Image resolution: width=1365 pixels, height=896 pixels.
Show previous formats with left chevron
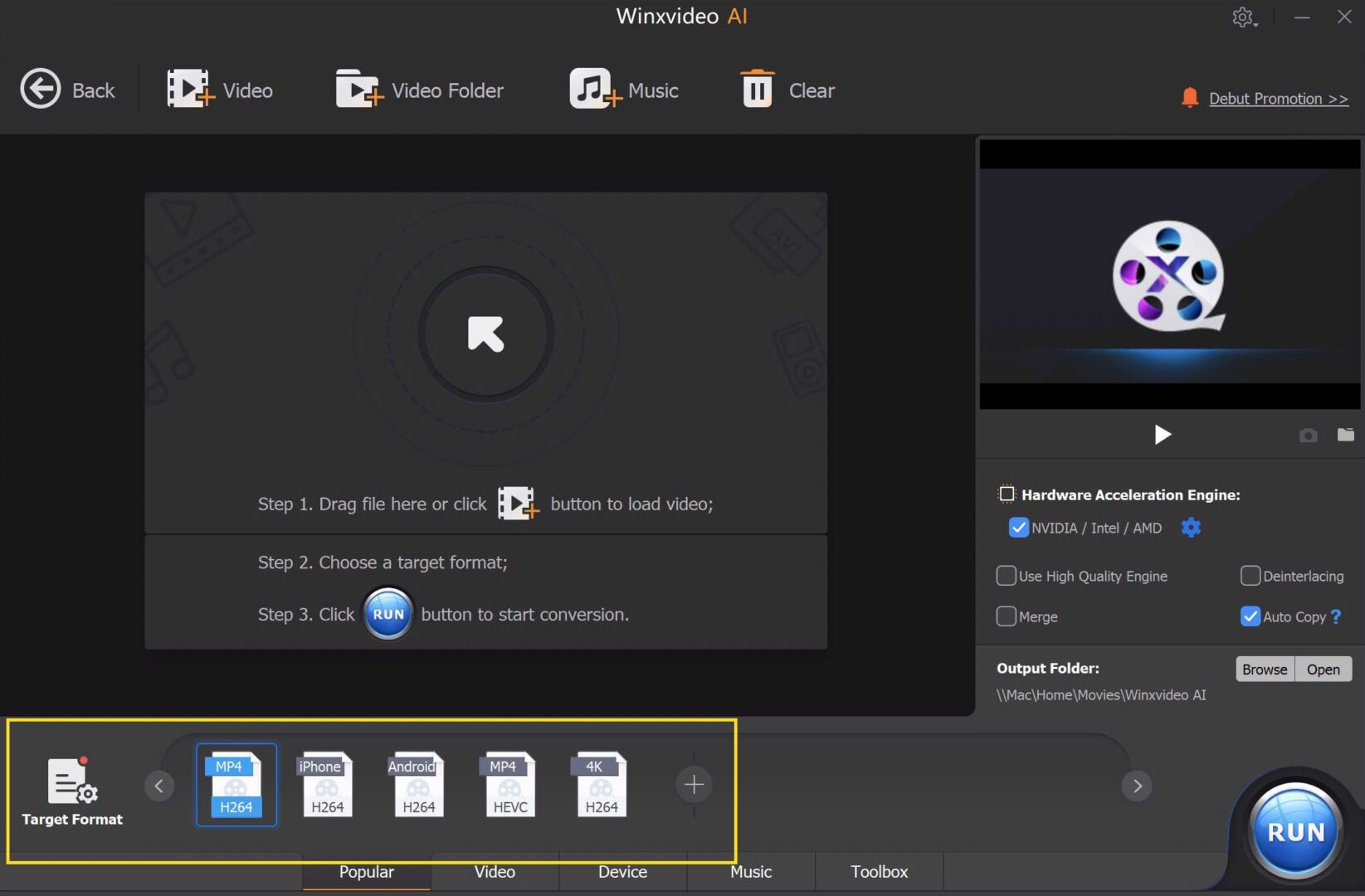click(x=158, y=785)
